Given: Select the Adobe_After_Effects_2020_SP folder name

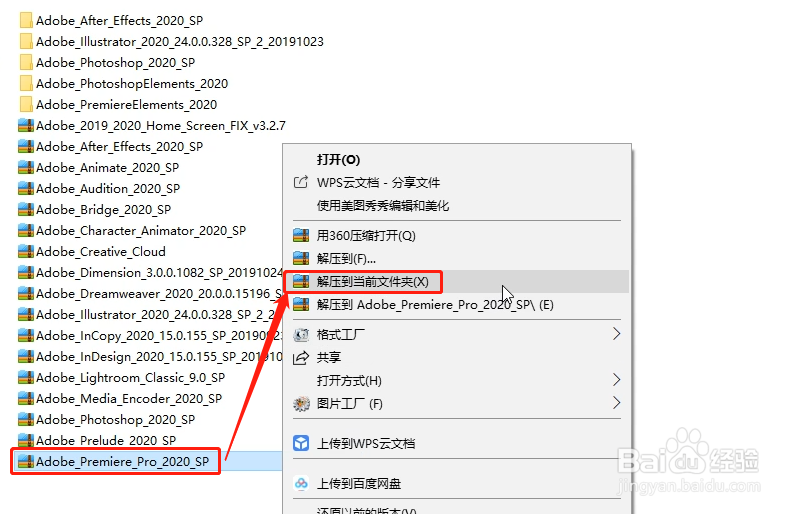Looking at the screenshot, I should coord(120,21).
